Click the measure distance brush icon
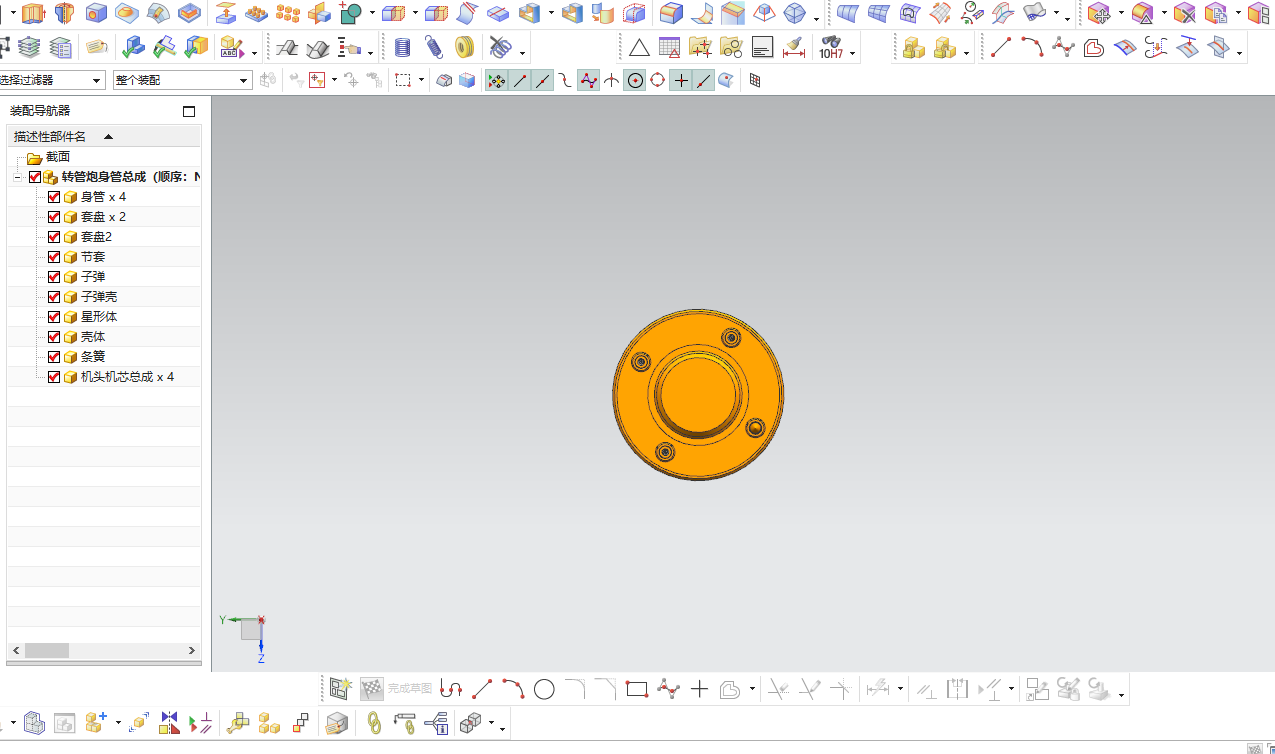The image size is (1275, 754). pyautogui.click(x=794, y=47)
